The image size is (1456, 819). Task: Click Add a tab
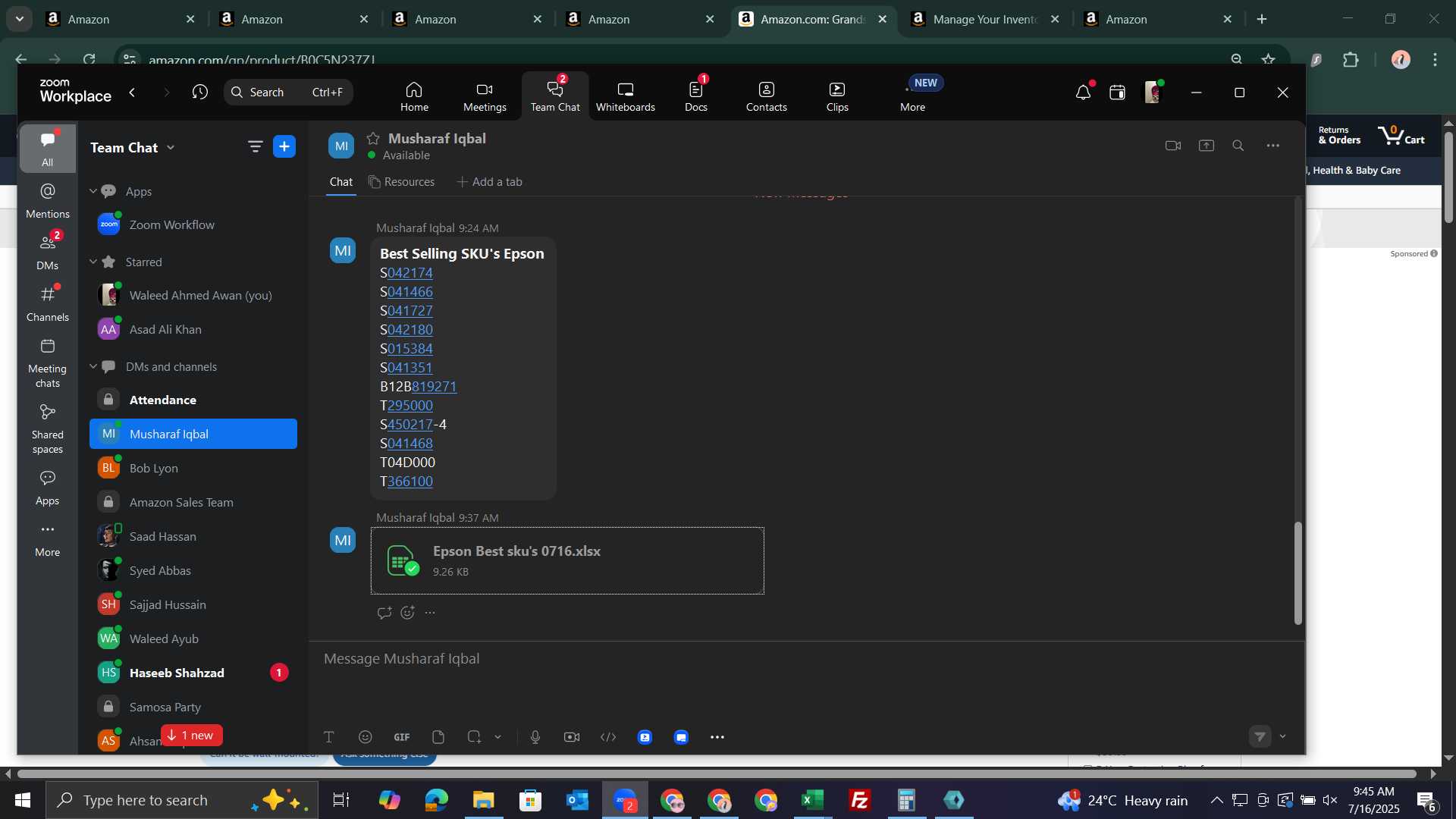click(x=489, y=182)
